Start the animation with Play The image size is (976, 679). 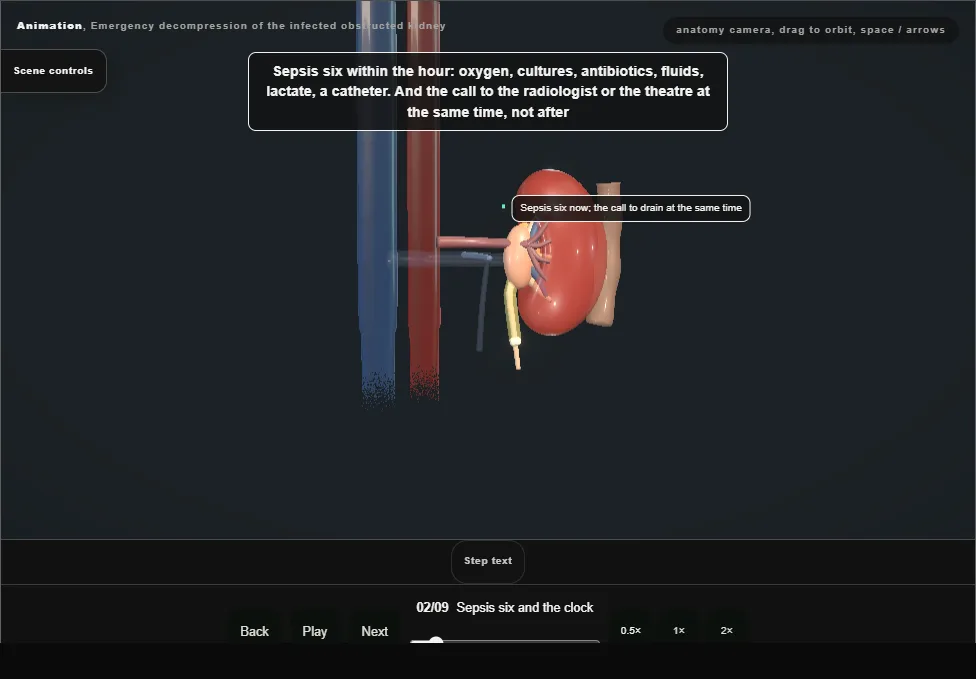point(314,631)
